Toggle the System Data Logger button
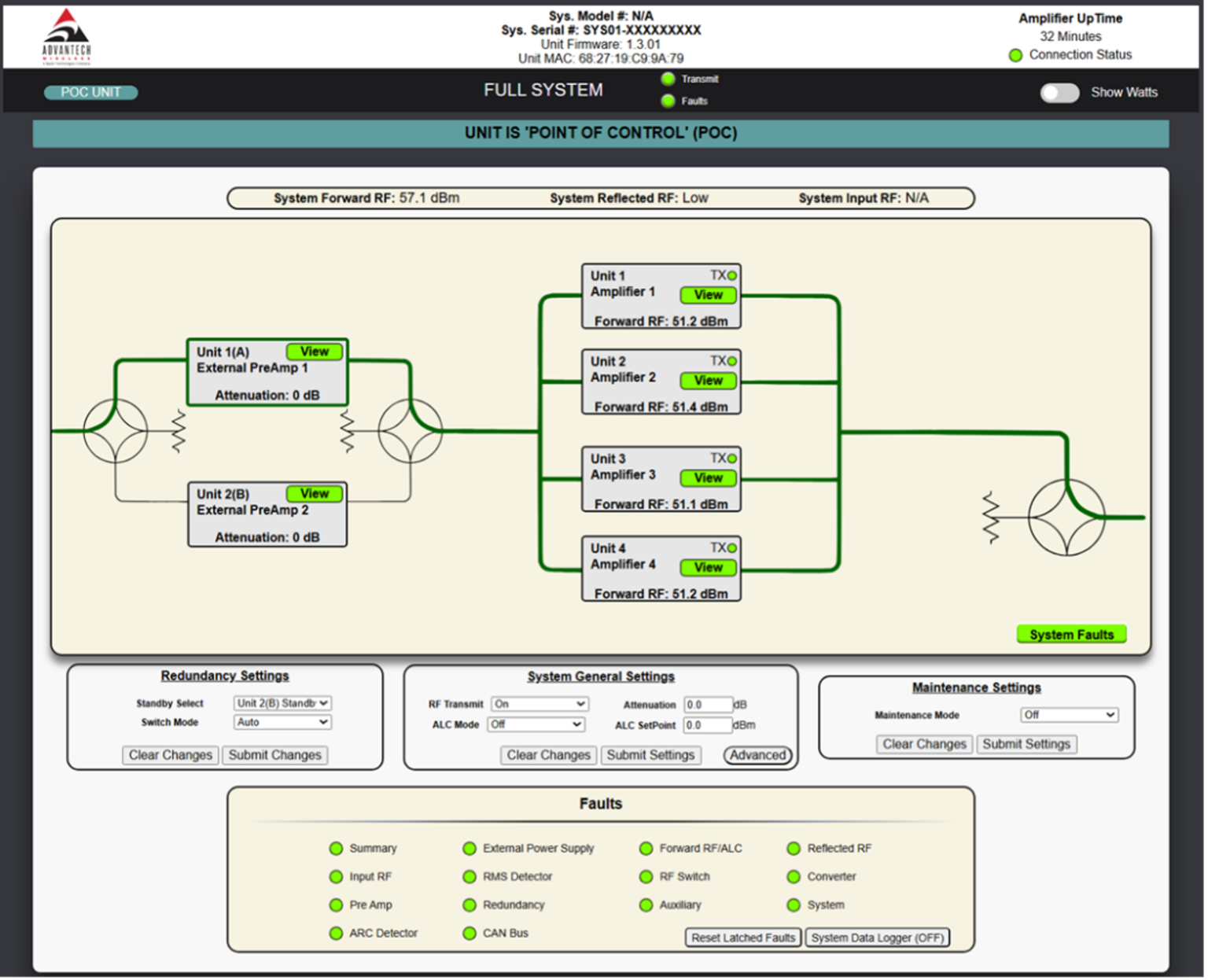The height and width of the screenshot is (980, 1208). click(877, 938)
